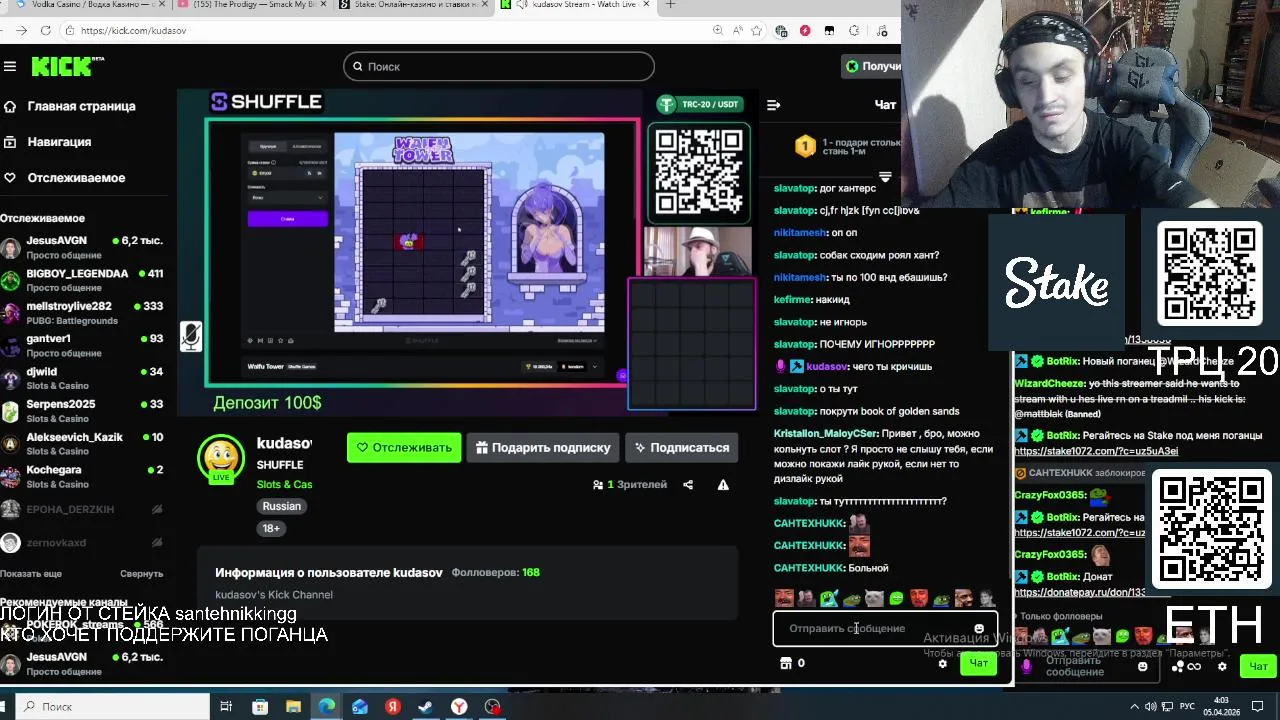
Task: Collapse chat panel with arrow icon
Action: [x=773, y=105]
